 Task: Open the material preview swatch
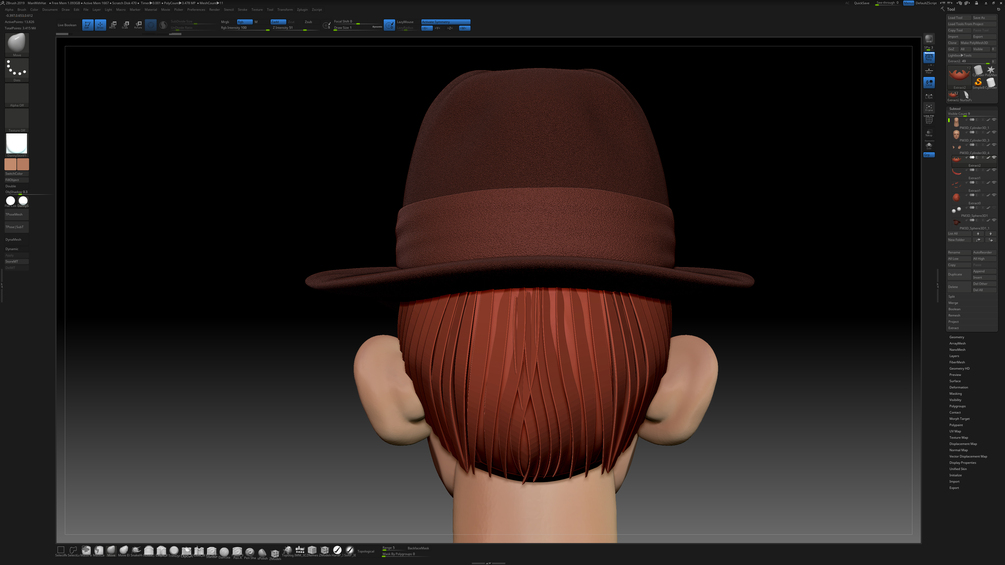tap(17, 143)
